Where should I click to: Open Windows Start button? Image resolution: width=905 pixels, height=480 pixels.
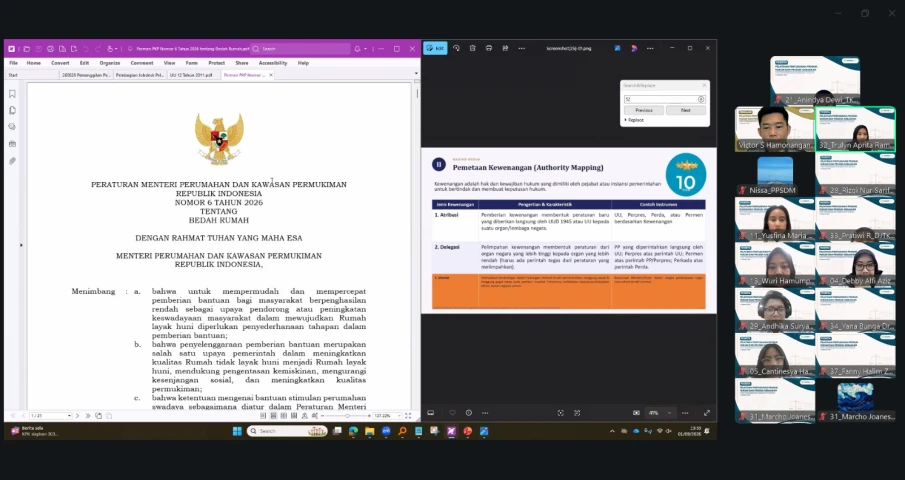tap(237, 431)
